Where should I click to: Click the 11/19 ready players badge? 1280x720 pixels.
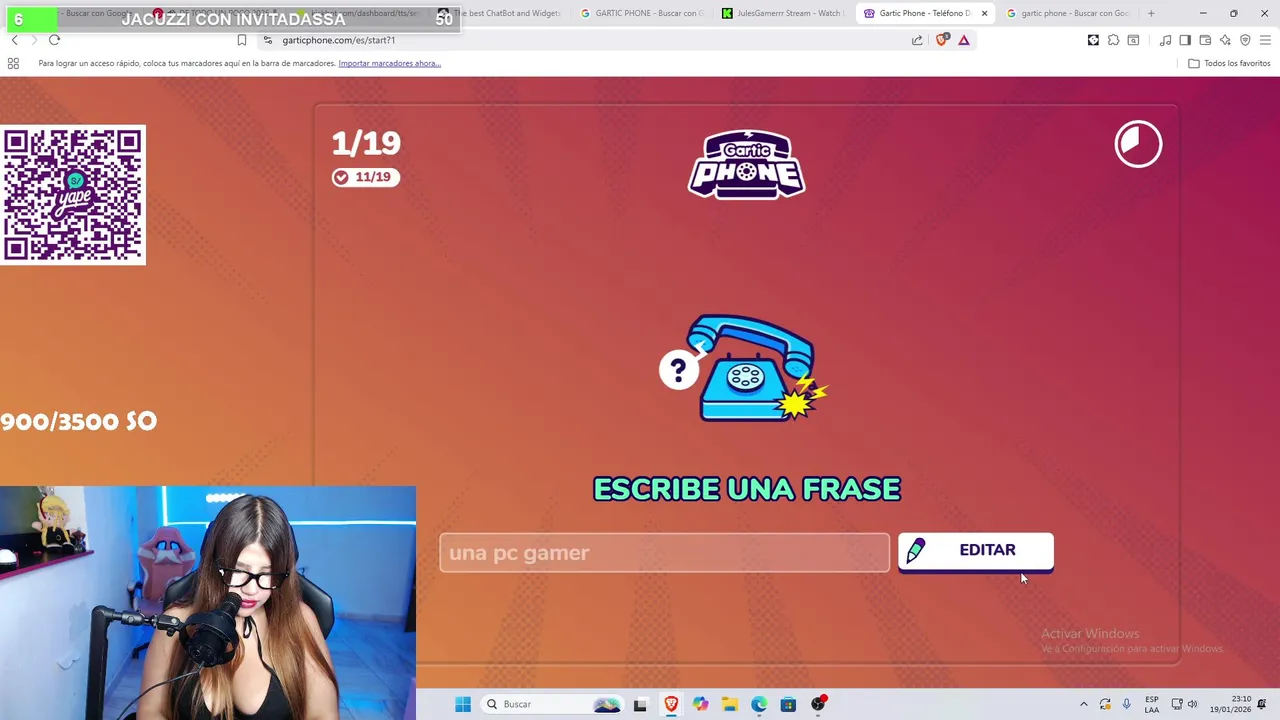366,177
